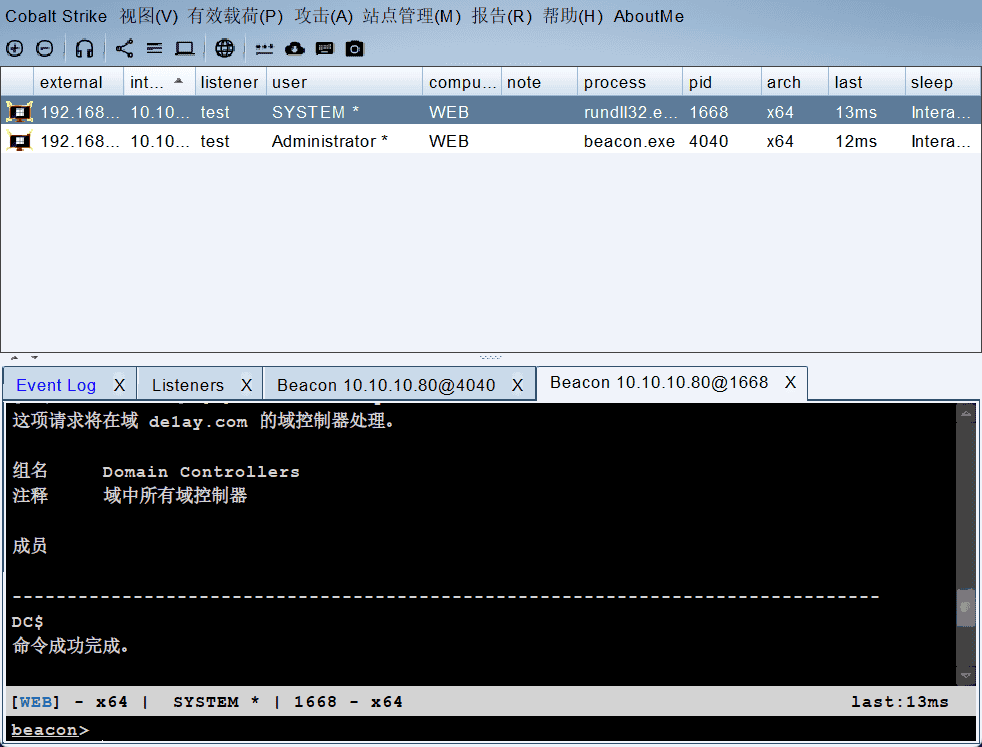Screen dimensions: 982x747
Task: Open the keystrokes keyboard icon
Action: (x=325, y=48)
